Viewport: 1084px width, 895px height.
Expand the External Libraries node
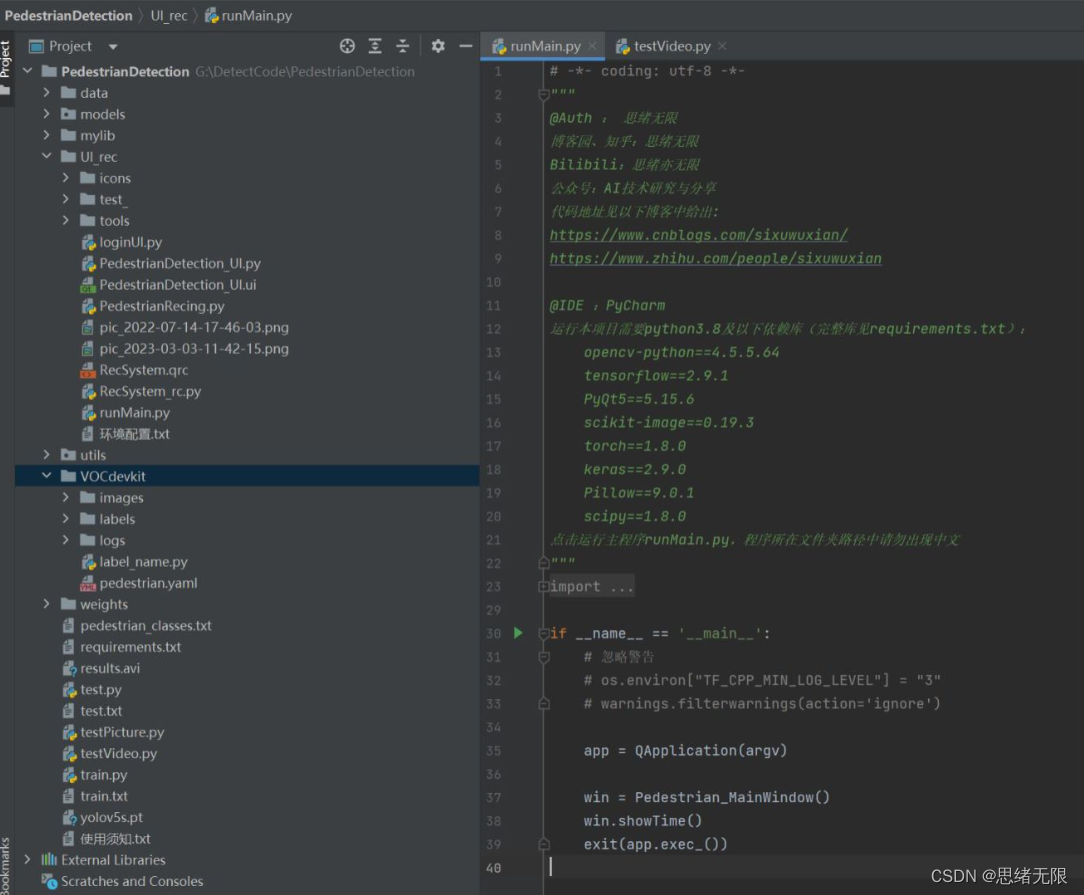tap(28, 860)
